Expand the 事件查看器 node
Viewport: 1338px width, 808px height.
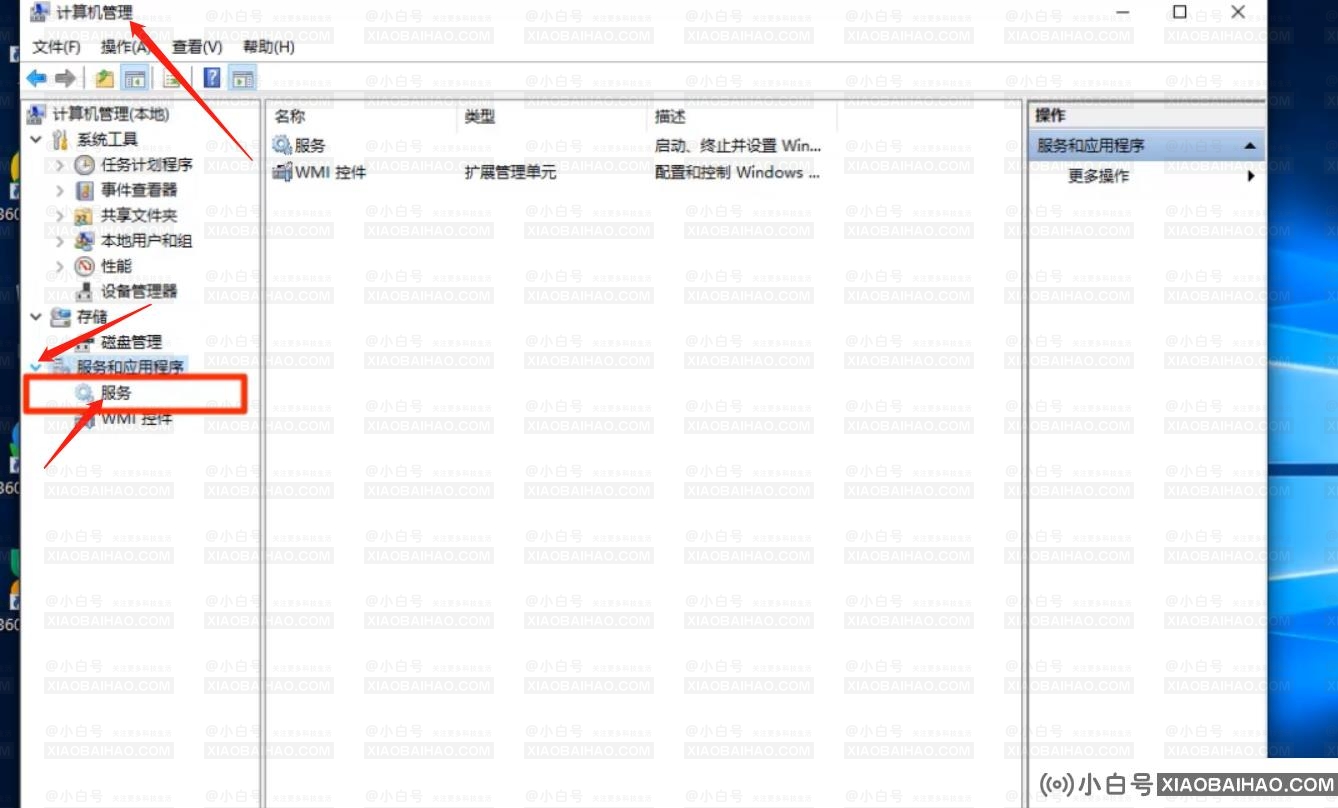[x=60, y=190]
